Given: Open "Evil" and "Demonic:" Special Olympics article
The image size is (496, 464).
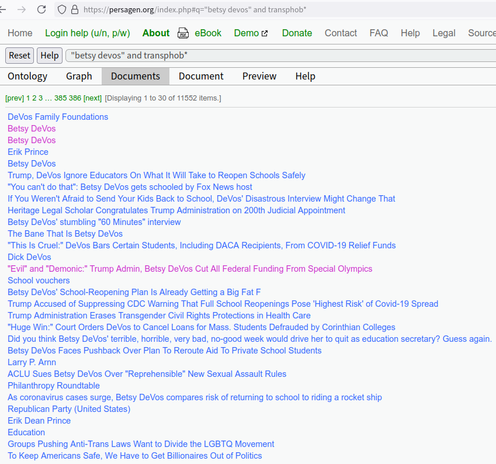Looking at the screenshot, I should click(190, 269).
